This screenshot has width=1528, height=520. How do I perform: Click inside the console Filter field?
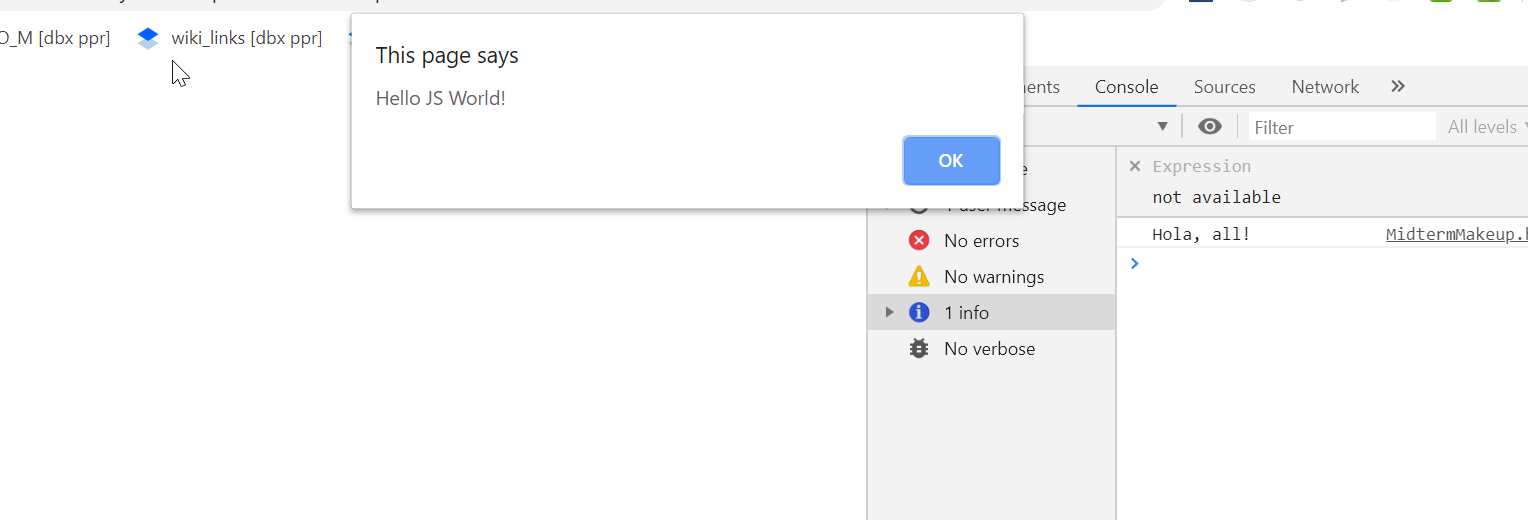tap(1341, 127)
